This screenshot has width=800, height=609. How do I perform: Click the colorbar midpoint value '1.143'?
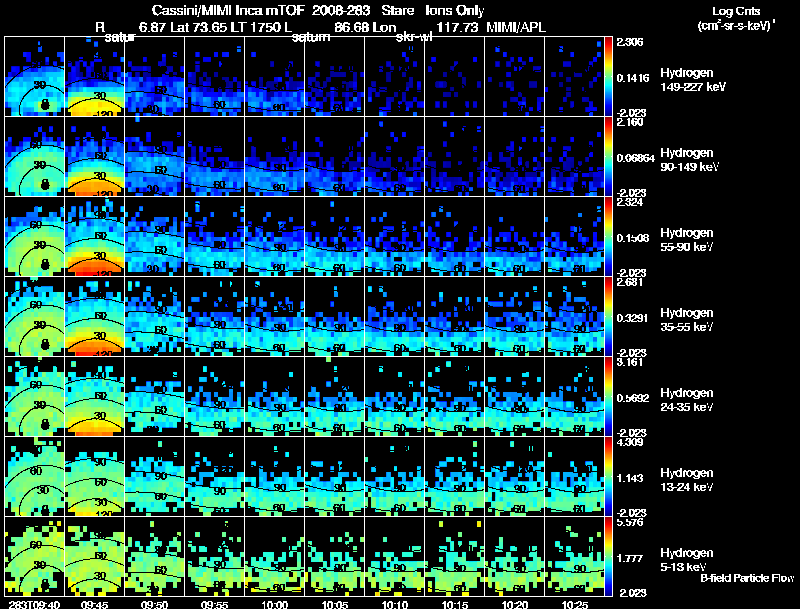[630, 478]
